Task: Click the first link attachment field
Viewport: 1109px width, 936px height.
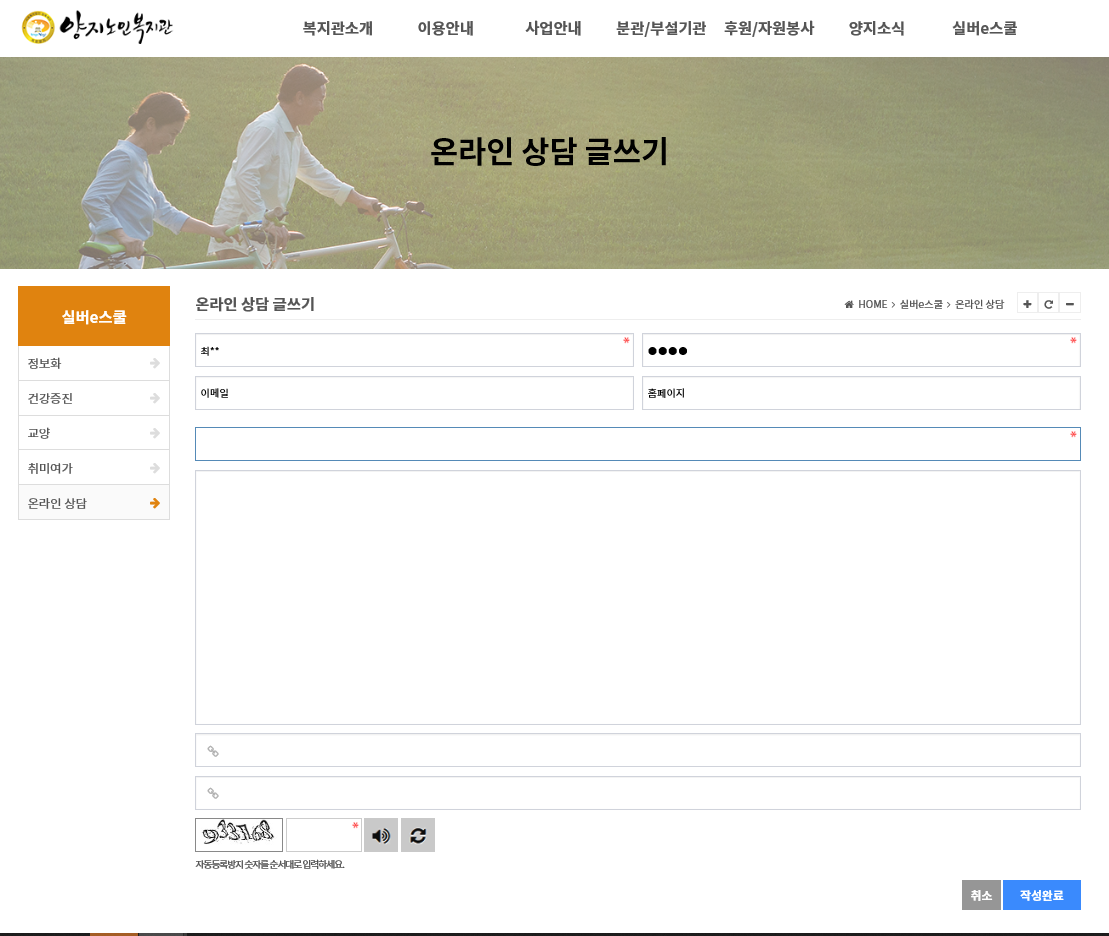Action: [x=638, y=751]
